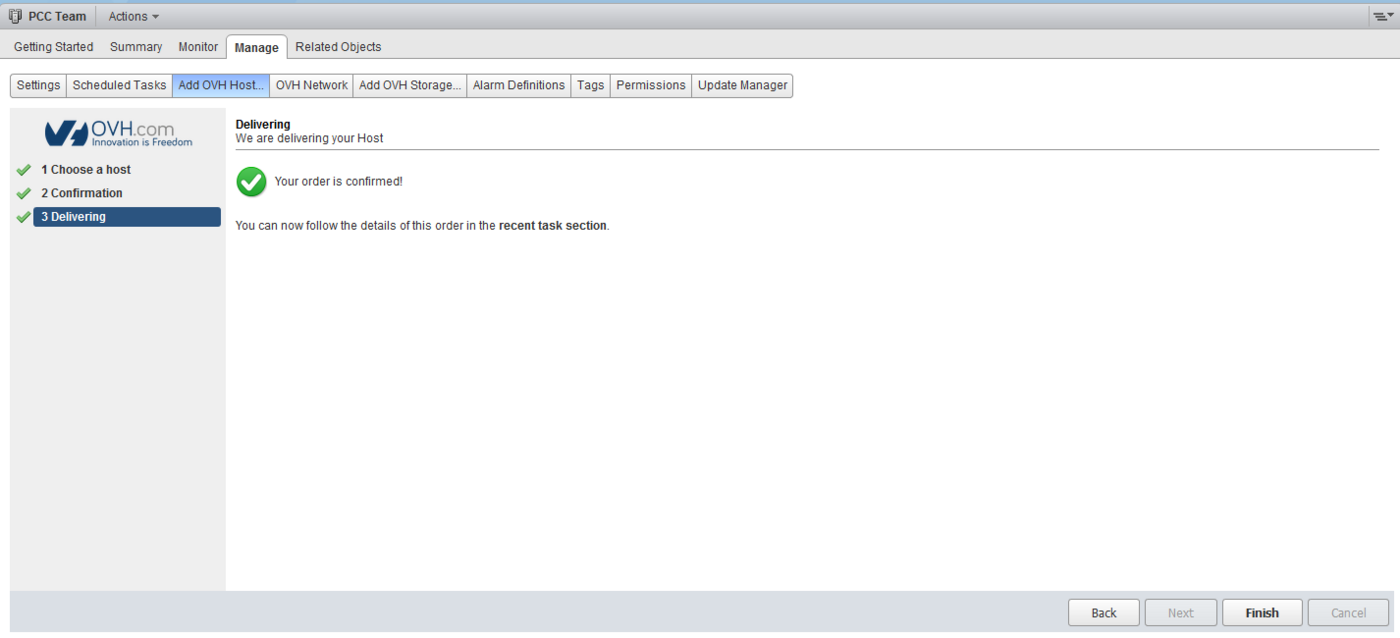Open the Actions dropdown menu
Viewport: 1400px width, 638px height.
[133, 16]
